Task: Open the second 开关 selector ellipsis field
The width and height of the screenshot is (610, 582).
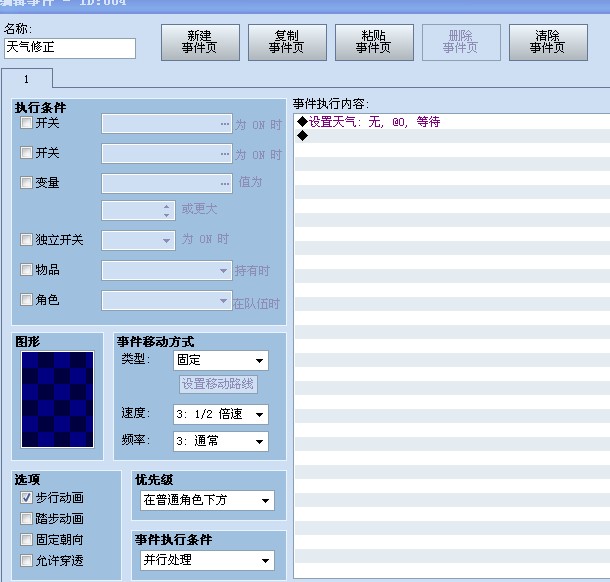Action: click(x=167, y=154)
